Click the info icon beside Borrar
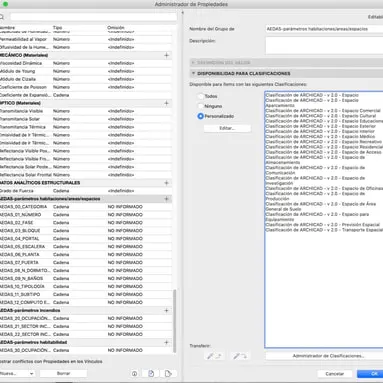 (134, 374)
